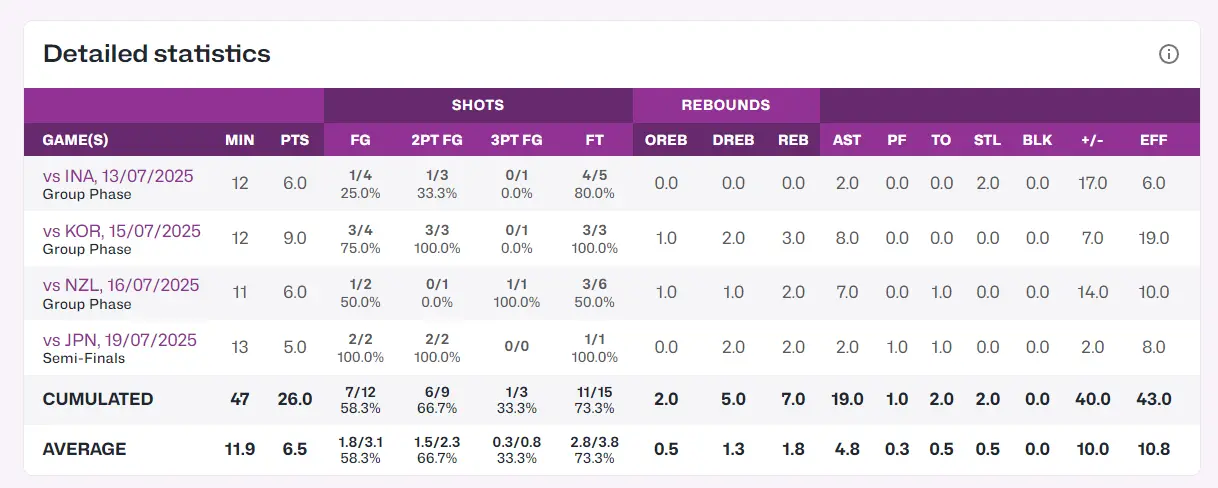Select the AVERAGE row label
The image size is (1218, 488).
pyautogui.click(x=85, y=449)
